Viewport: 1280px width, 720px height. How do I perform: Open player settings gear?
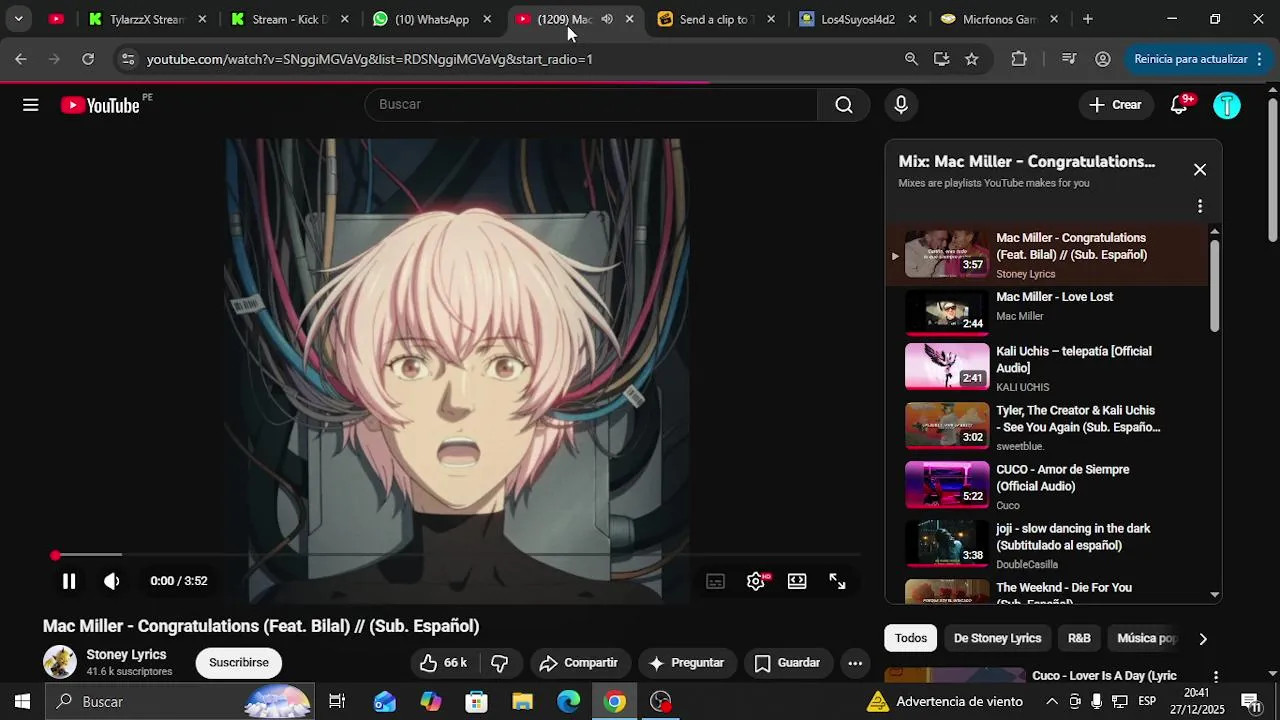click(x=756, y=581)
